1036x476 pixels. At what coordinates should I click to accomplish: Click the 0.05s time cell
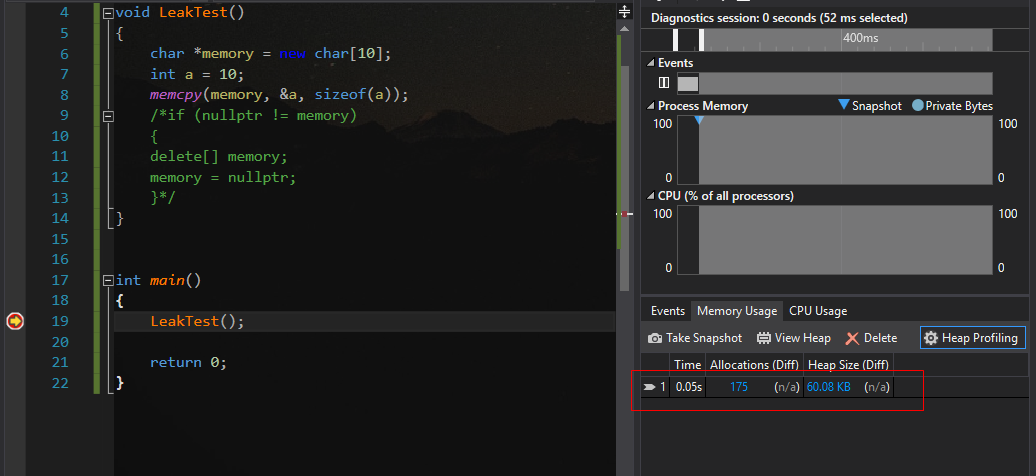[688, 387]
